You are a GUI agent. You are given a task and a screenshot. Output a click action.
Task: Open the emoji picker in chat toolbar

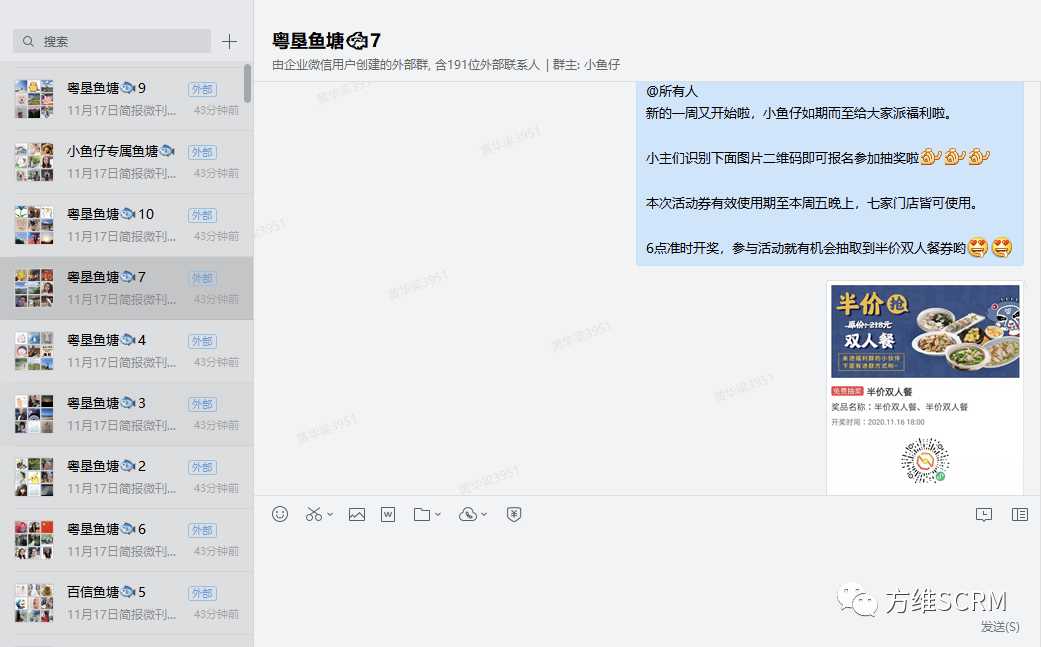coord(280,514)
